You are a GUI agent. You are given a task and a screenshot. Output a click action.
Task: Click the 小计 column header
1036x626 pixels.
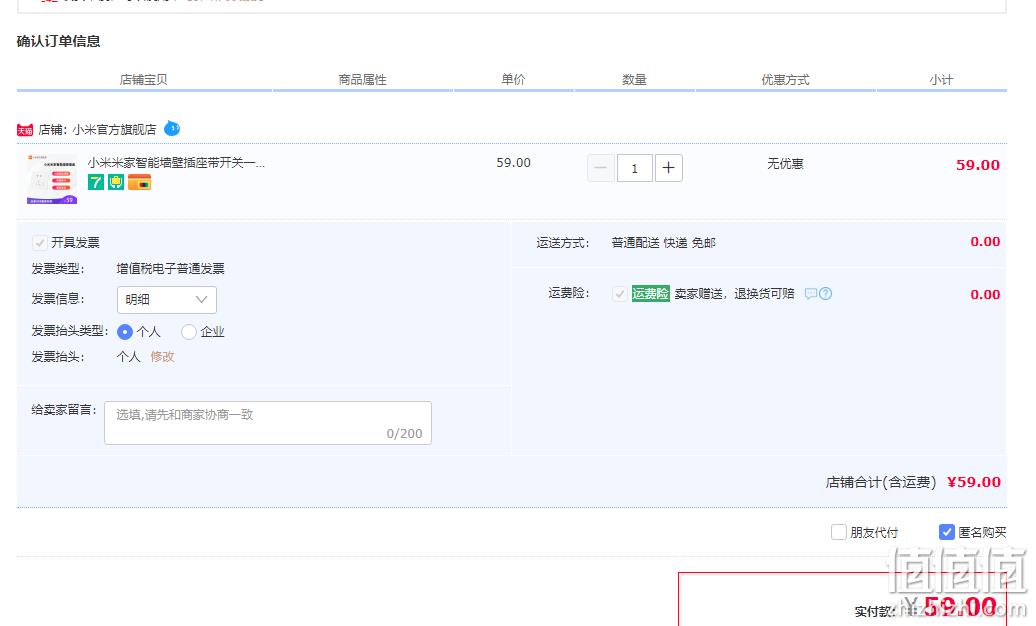tap(942, 80)
